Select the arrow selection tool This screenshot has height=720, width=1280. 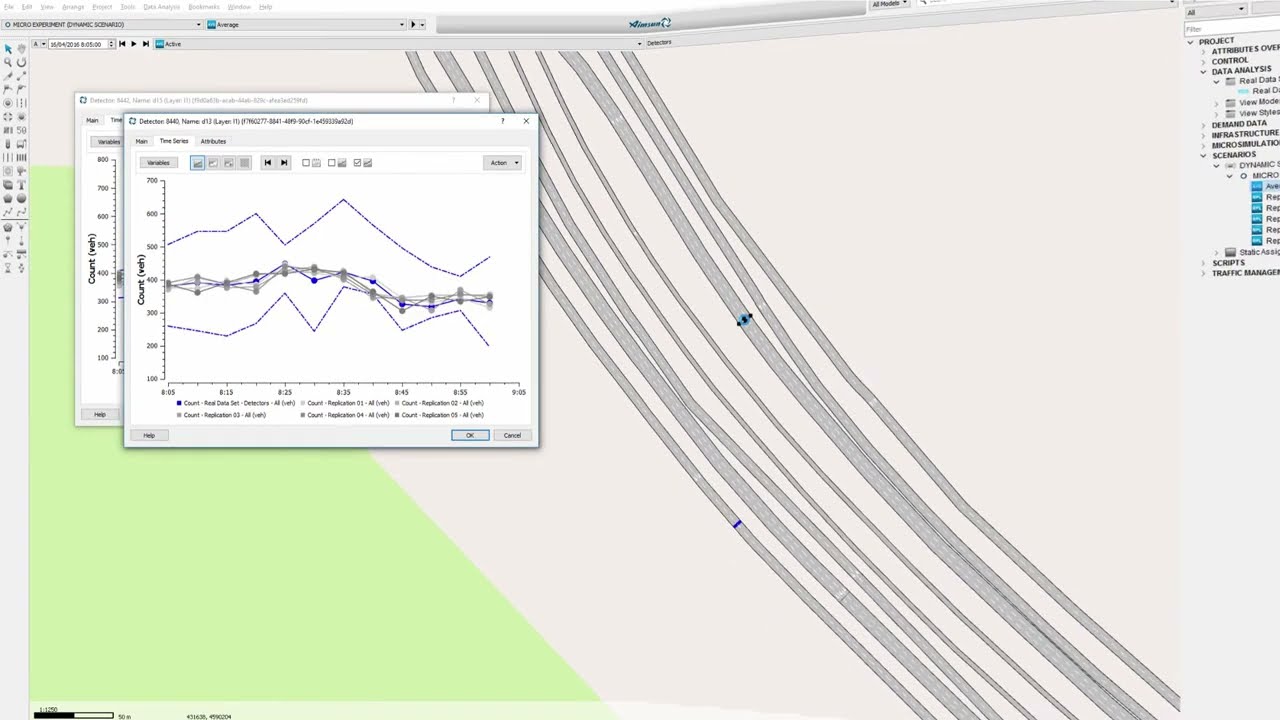[x=8, y=49]
